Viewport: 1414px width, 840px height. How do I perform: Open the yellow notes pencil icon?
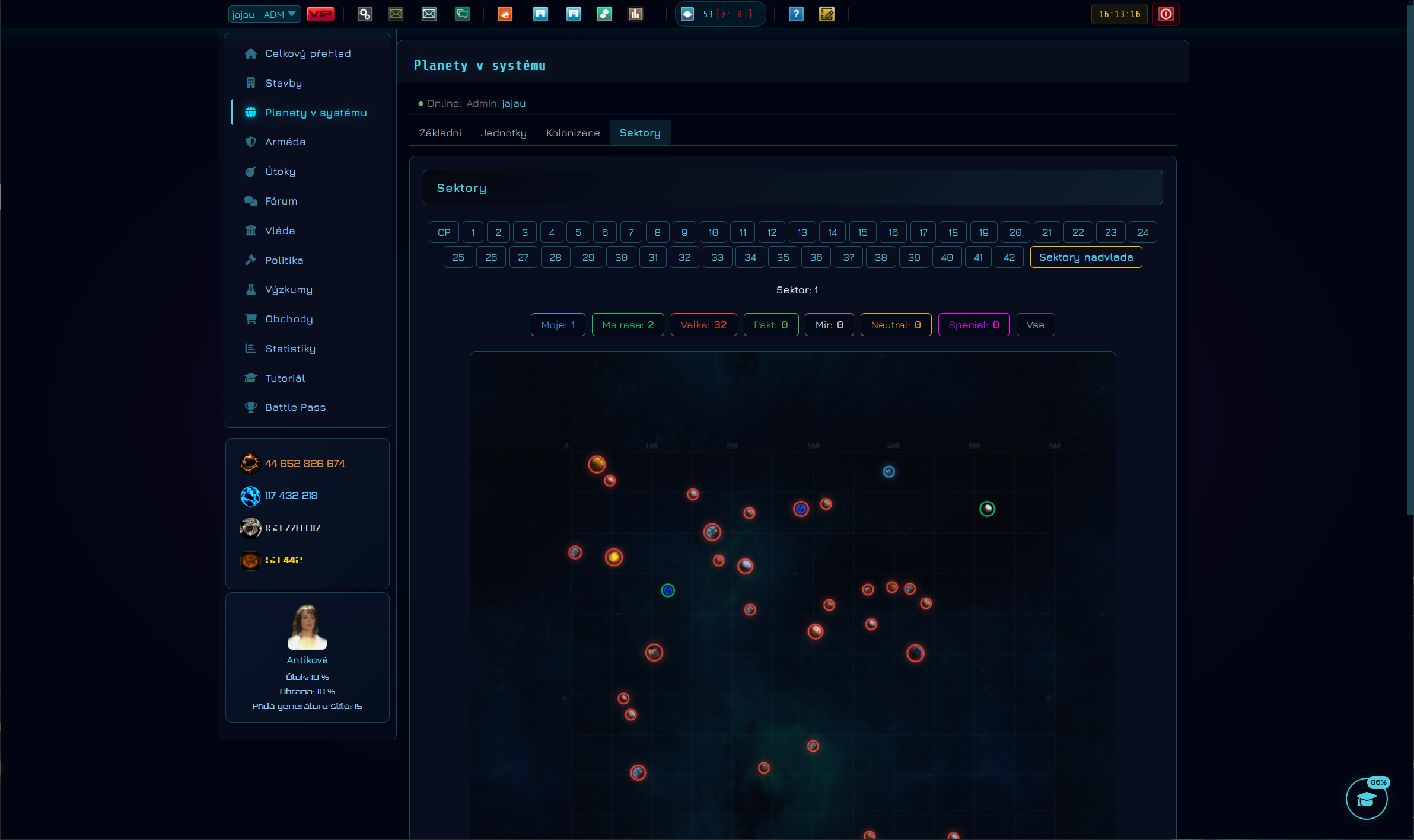[x=827, y=14]
